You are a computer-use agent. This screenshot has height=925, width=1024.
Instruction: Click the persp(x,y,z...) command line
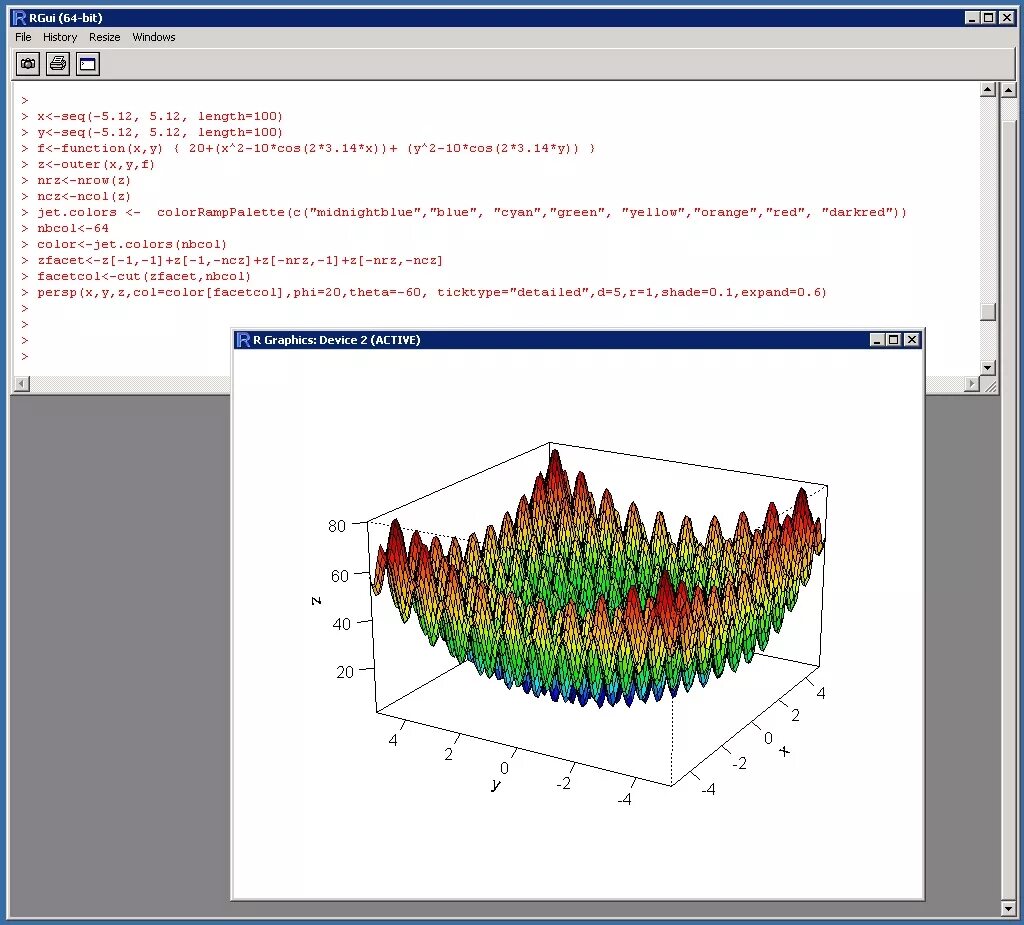pyautogui.click(x=432, y=292)
